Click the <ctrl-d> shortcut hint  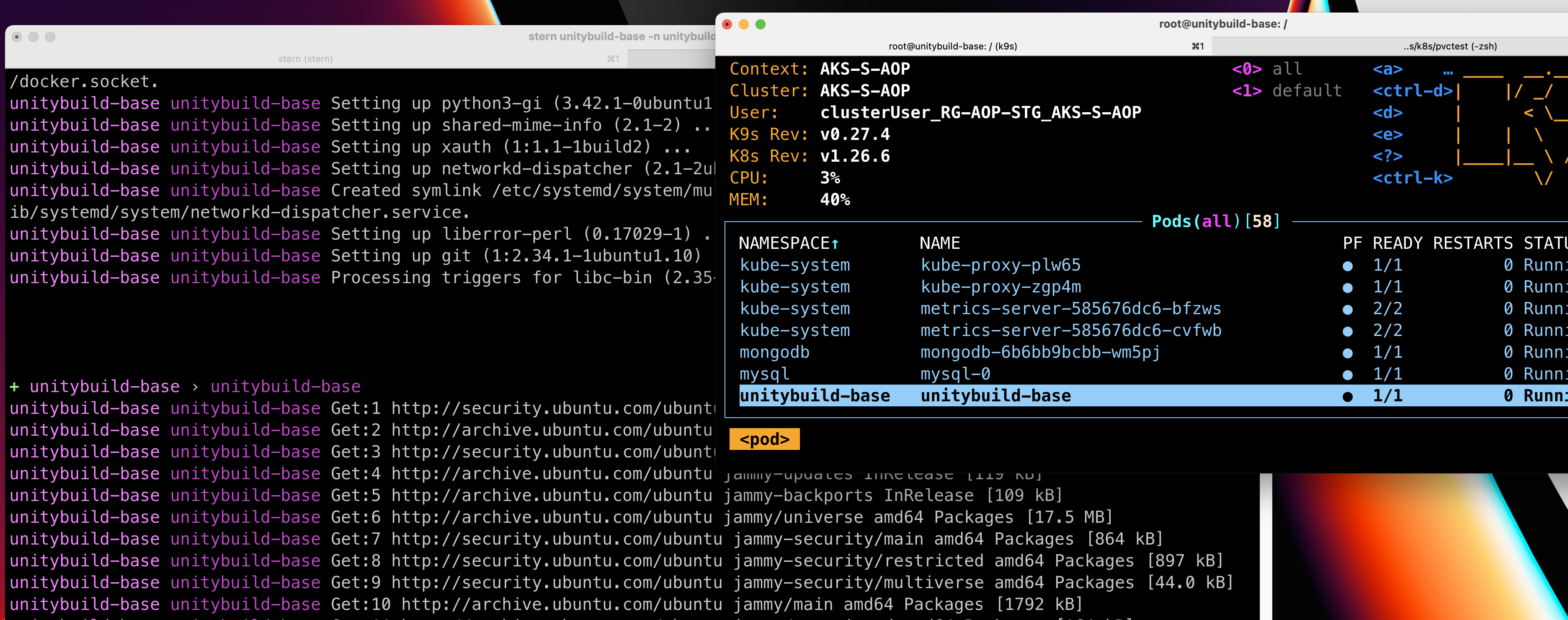coord(1412,91)
